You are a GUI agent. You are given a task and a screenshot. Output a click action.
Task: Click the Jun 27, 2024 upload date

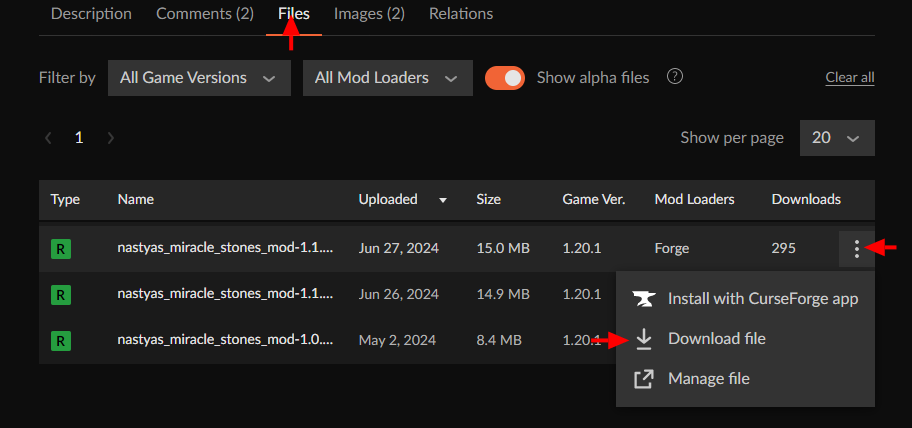click(x=399, y=249)
